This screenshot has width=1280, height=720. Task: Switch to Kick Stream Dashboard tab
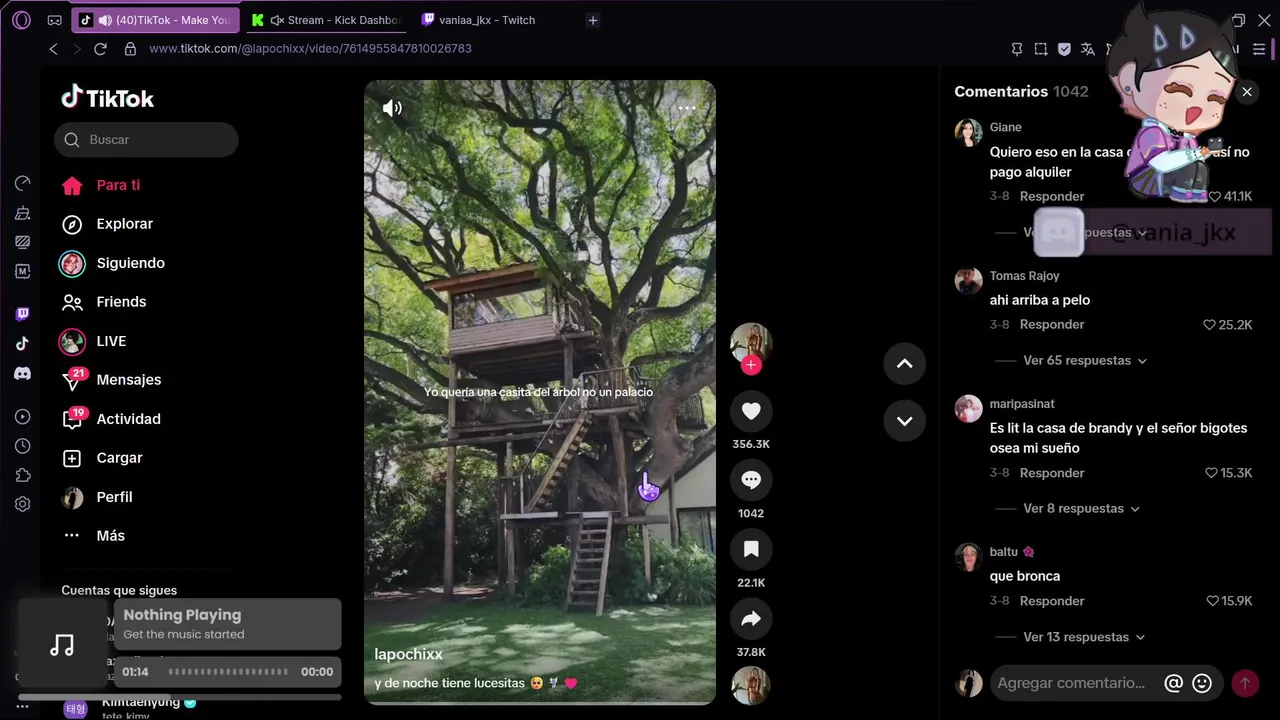point(327,20)
